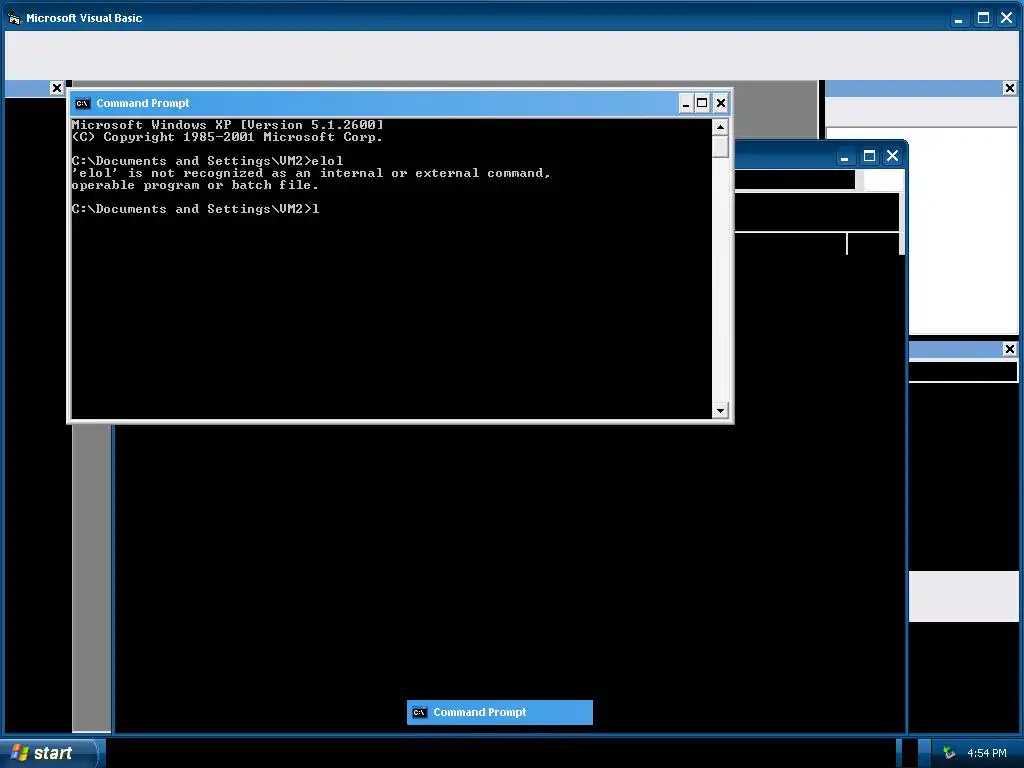1024x768 pixels.
Task: Maximize the inner child window behind Command Prompt
Action: (869, 156)
